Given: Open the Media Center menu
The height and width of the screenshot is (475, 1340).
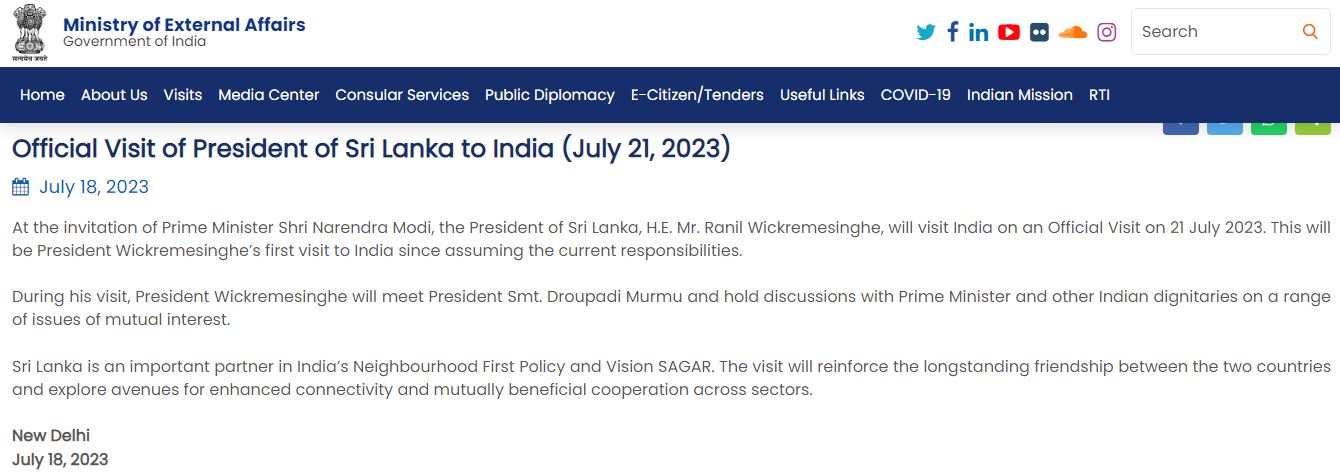Looking at the screenshot, I should pos(269,95).
